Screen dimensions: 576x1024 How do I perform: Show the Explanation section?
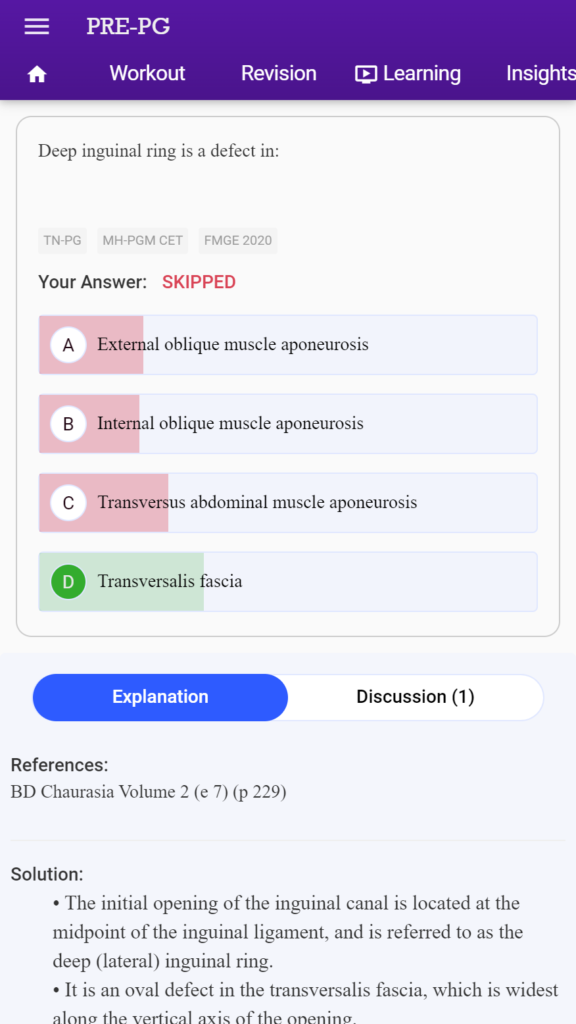(160, 697)
